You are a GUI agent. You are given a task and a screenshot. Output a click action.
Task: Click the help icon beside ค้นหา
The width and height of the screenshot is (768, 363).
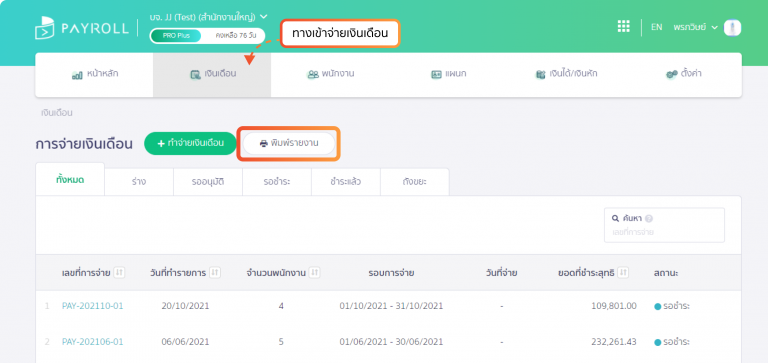coord(649,219)
